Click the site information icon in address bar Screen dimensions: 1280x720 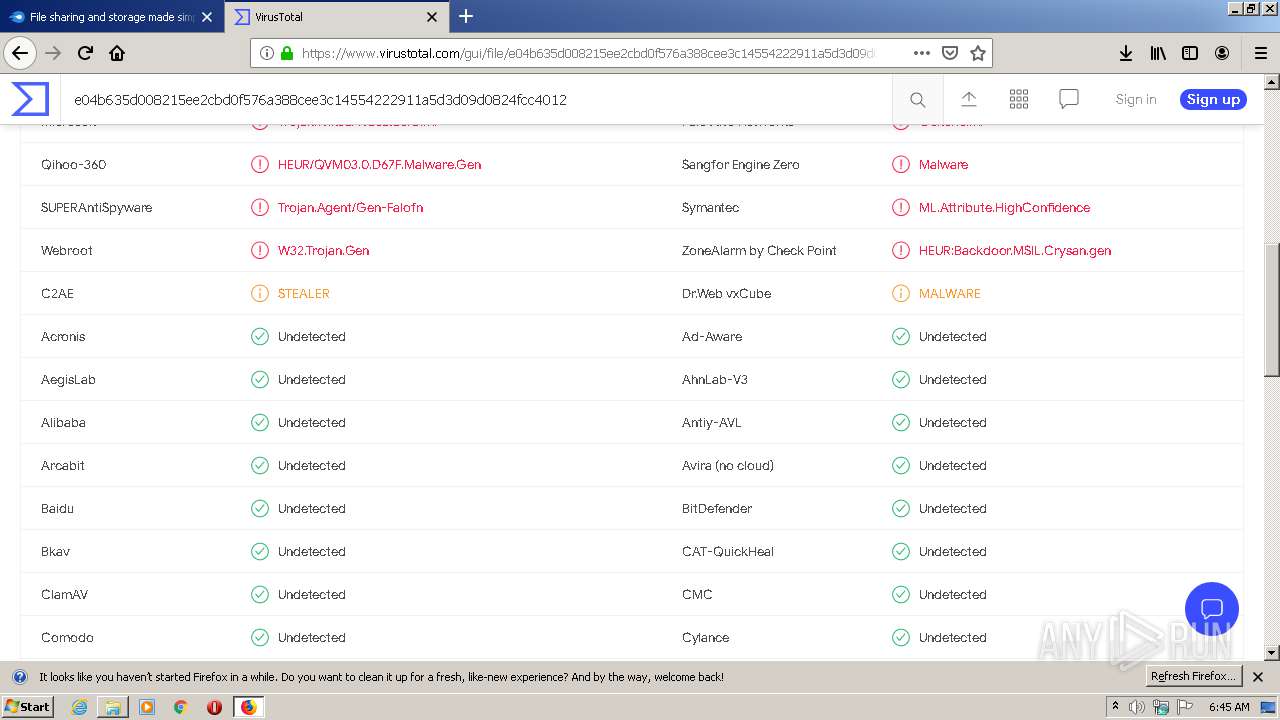267,53
